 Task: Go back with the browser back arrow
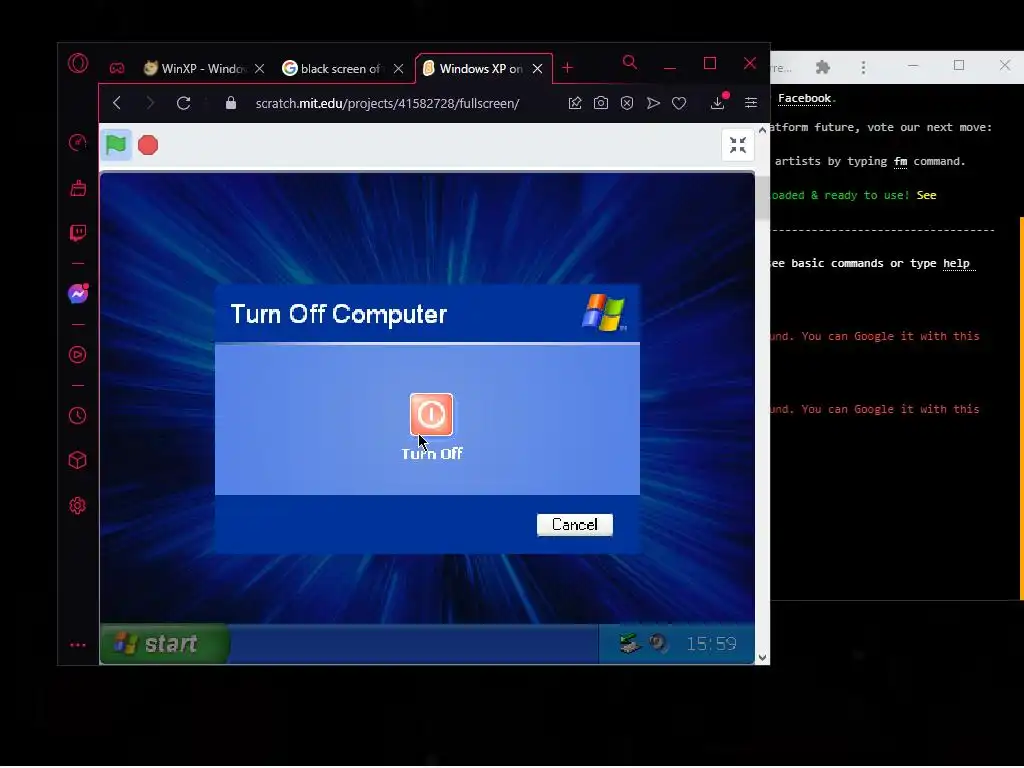(x=117, y=103)
